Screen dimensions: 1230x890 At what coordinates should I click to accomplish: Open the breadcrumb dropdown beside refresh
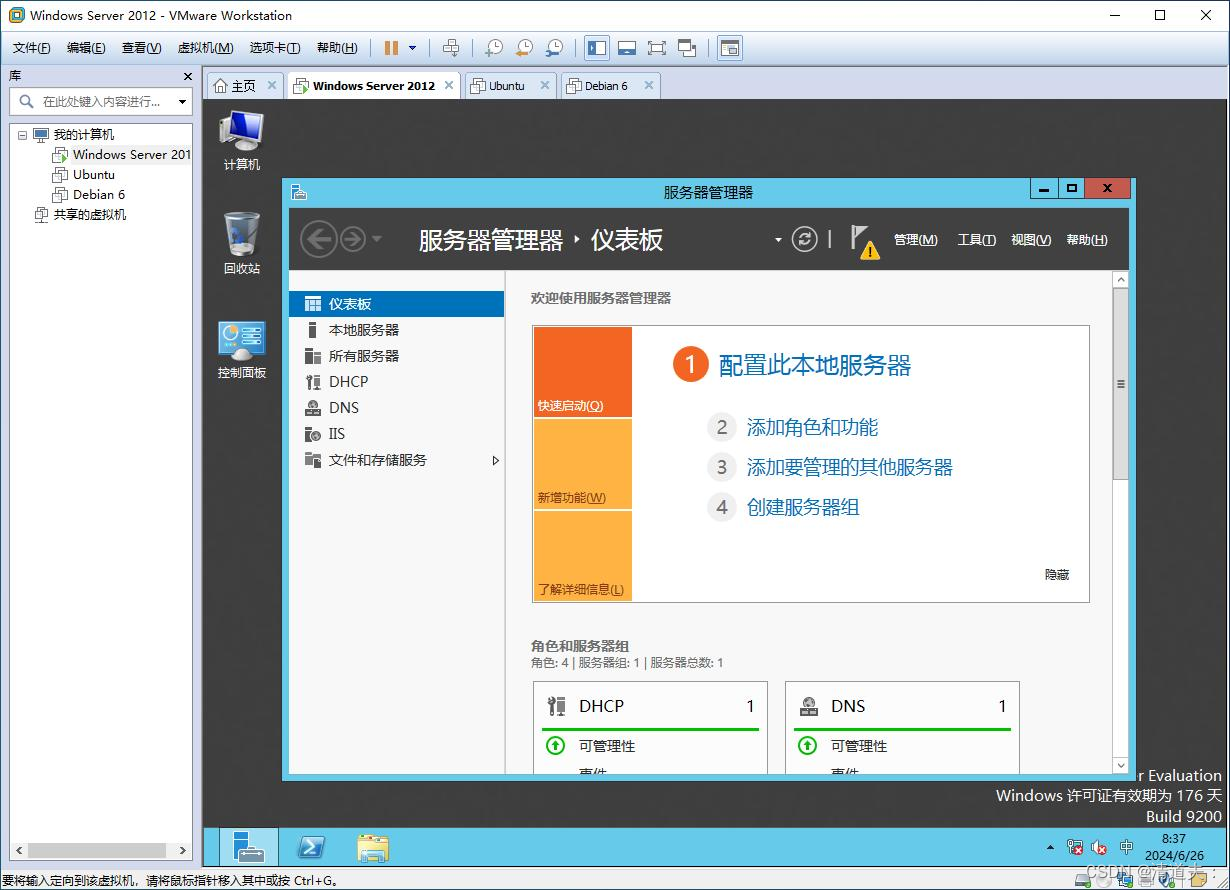[x=778, y=240]
